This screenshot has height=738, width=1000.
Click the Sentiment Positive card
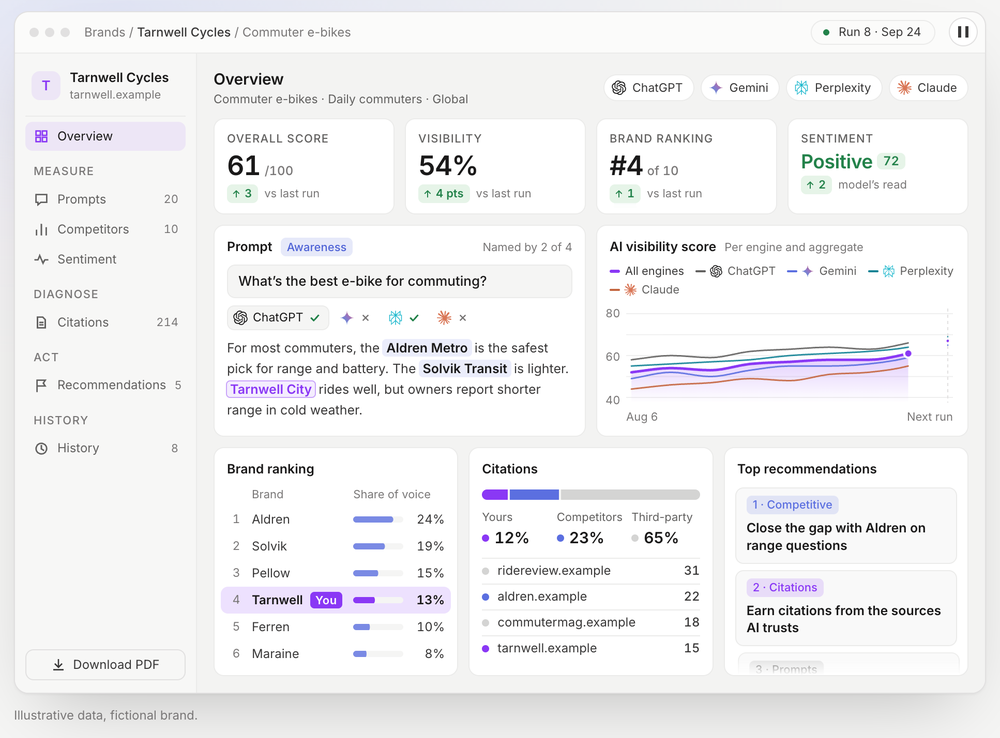pos(878,166)
